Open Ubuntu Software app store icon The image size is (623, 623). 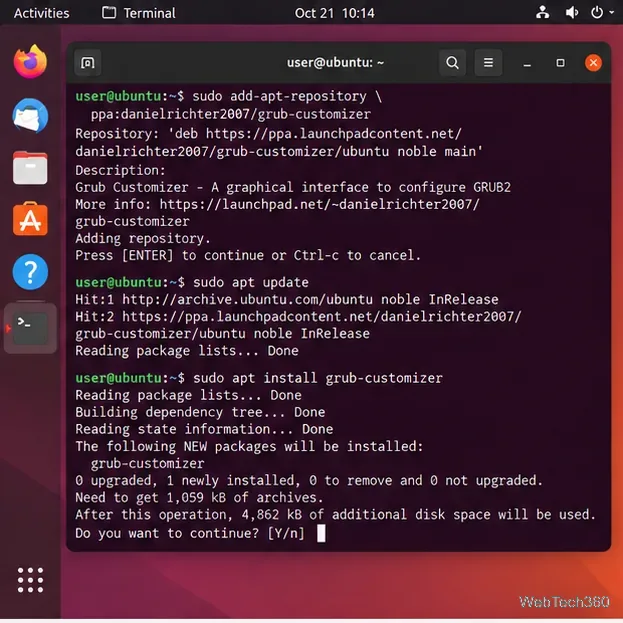[x=30, y=219]
